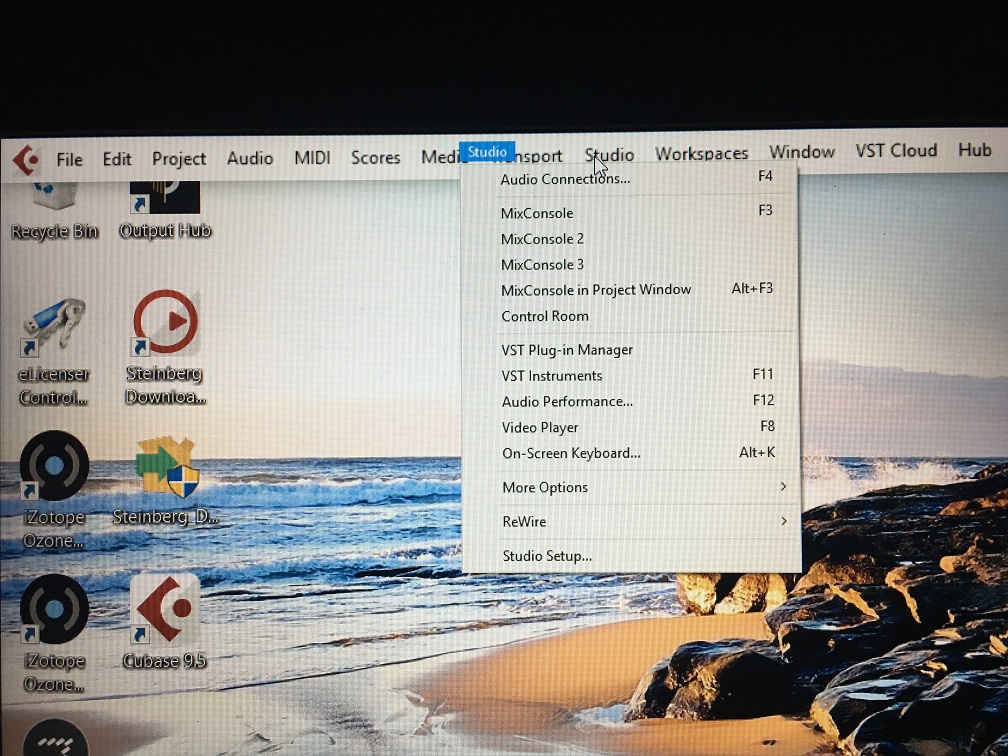This screenshot has height=756, width=1008.
Task: Open the MIDI menu
Action: click(x=312, y=158)
